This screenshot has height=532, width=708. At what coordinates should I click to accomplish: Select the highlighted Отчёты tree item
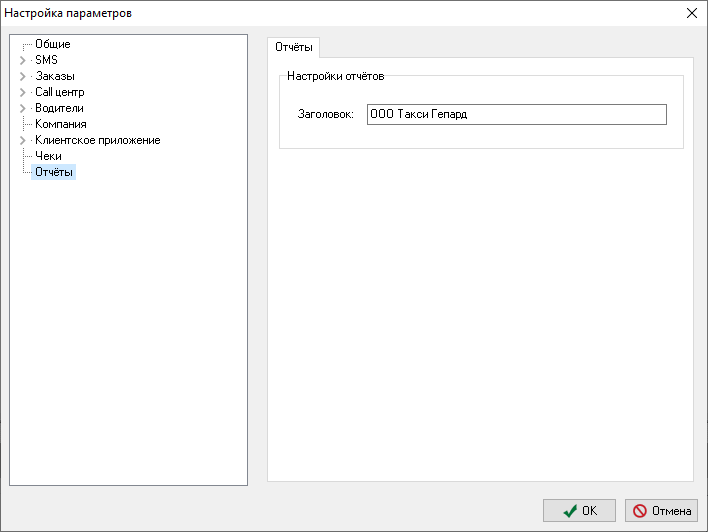coord(53,172)
